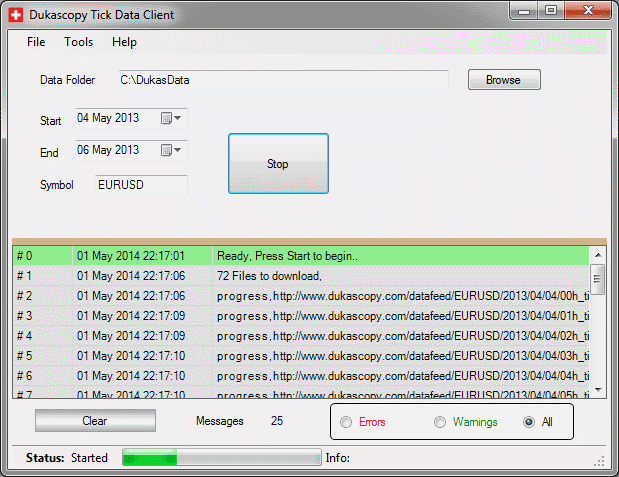Image resolution: width=619 pixels, height=477 pixels.
Task: Click the Browse button
Action: click(504, 80)
